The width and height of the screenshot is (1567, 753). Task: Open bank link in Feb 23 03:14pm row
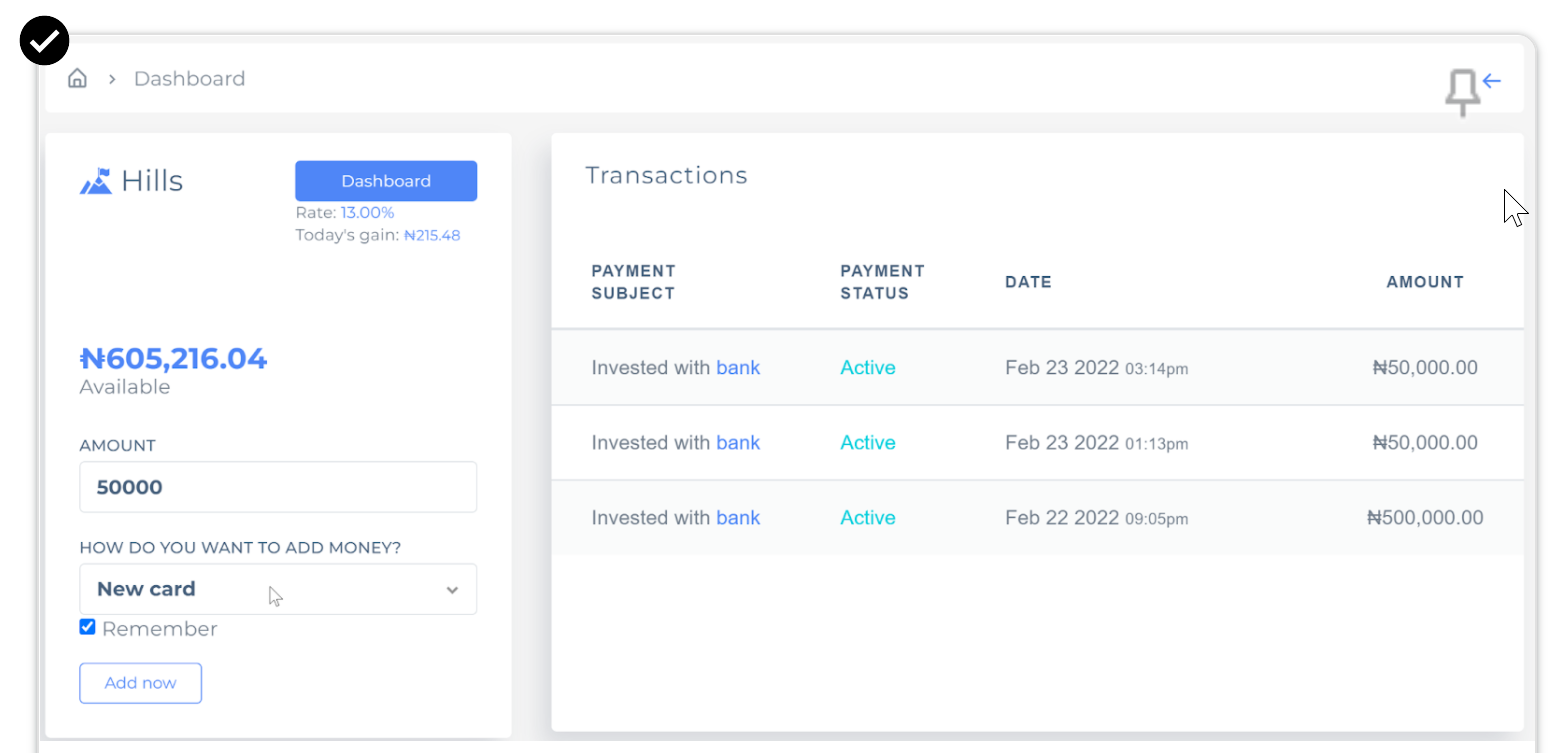pos(738,367)
